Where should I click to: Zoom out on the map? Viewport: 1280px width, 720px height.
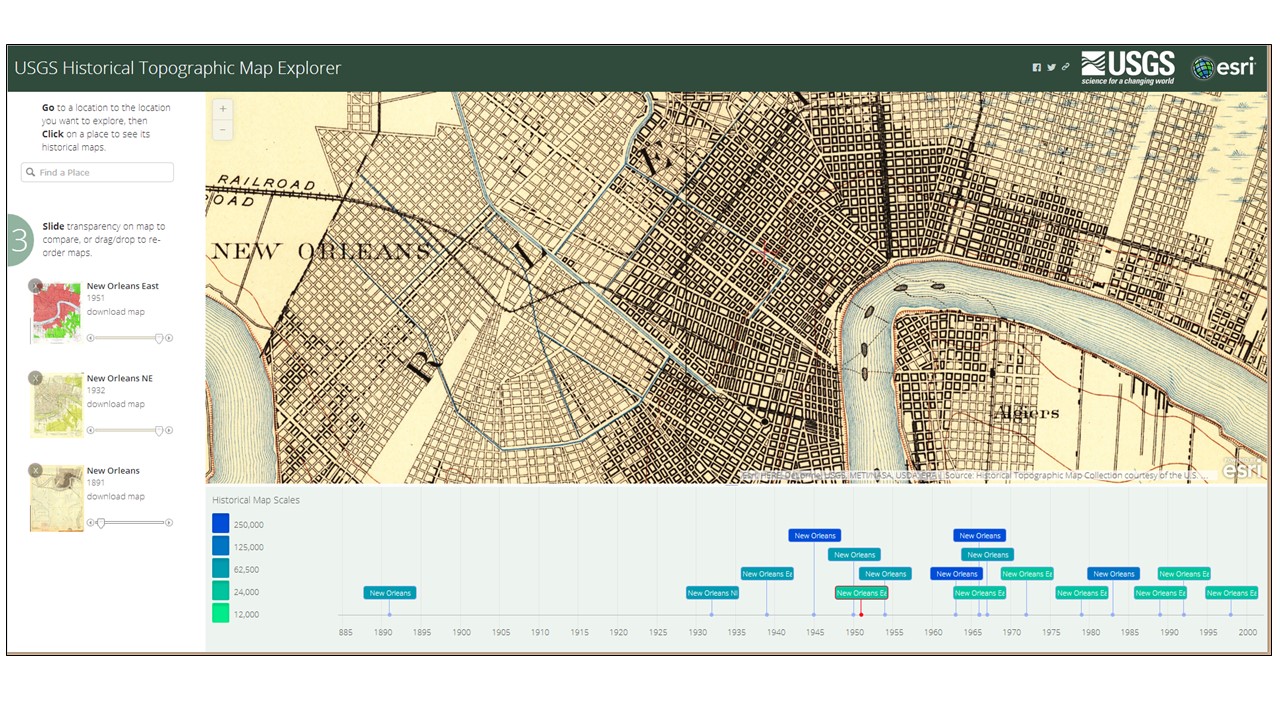click(223, 130)
